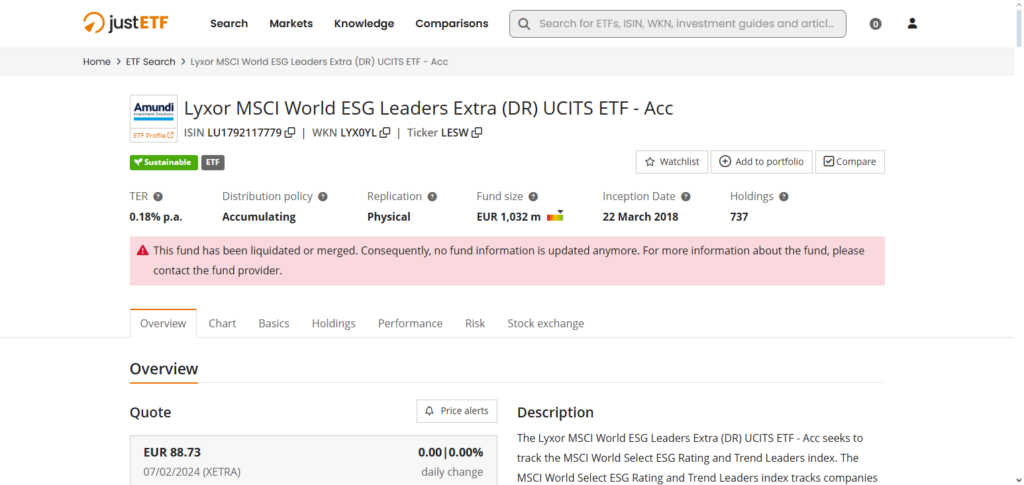This screenshot has width=1024, height=485.
Task: Click the search magnifier icon
Action: pyautogui.click(x=524, y=23)
